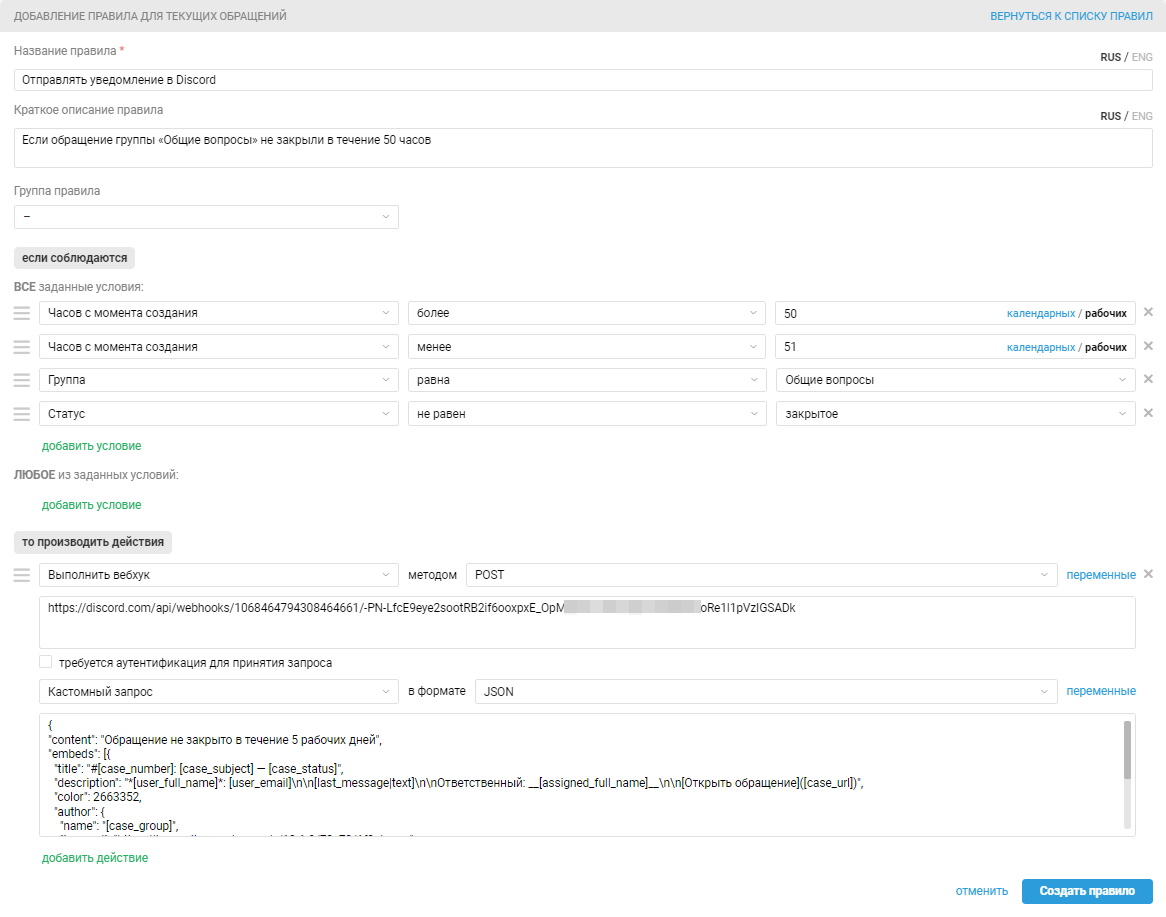Open the Кастомный запрос dropdown
The height and width of the screenshot is (917, 1166).
click(219, 692)
